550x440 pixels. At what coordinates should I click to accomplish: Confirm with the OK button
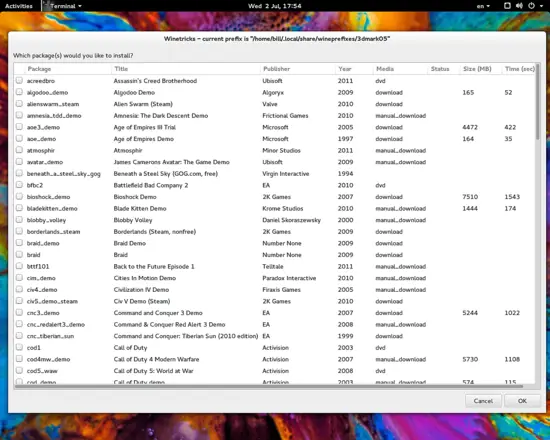522,401
